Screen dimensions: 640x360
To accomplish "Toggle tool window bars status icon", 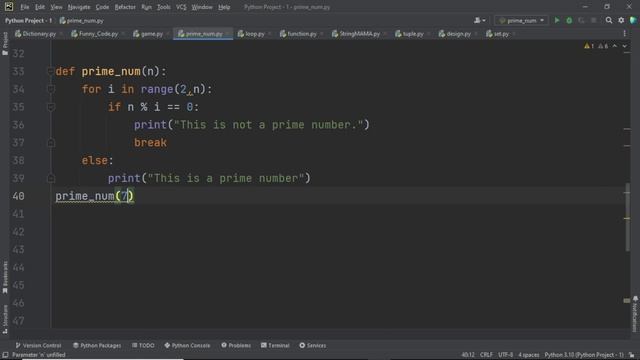I will click(5, 355).
